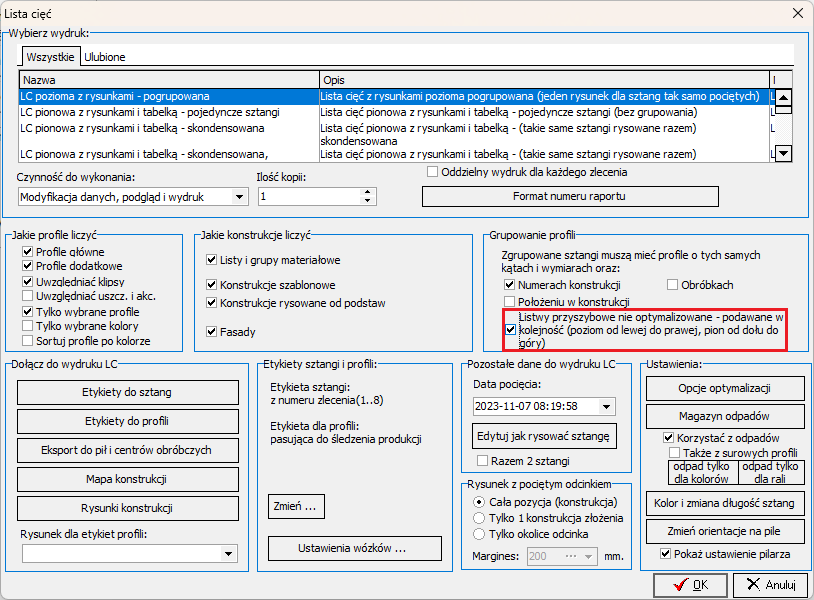
Task: Click the Magazyn odpadów button
Action: pyautogui.click(x=725, y=416)
